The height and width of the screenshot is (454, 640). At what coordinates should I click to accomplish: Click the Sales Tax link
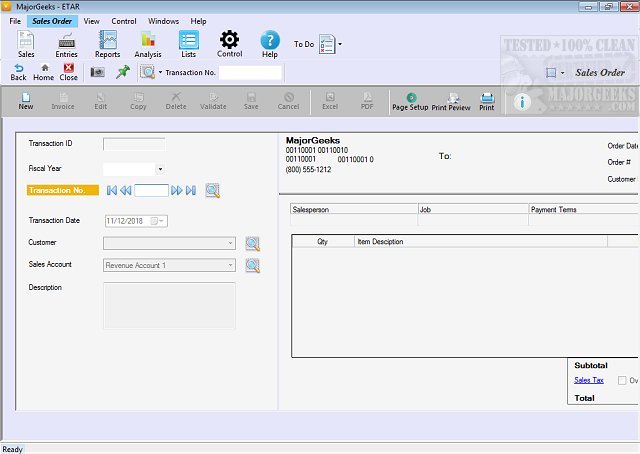(x=589, y=380)
